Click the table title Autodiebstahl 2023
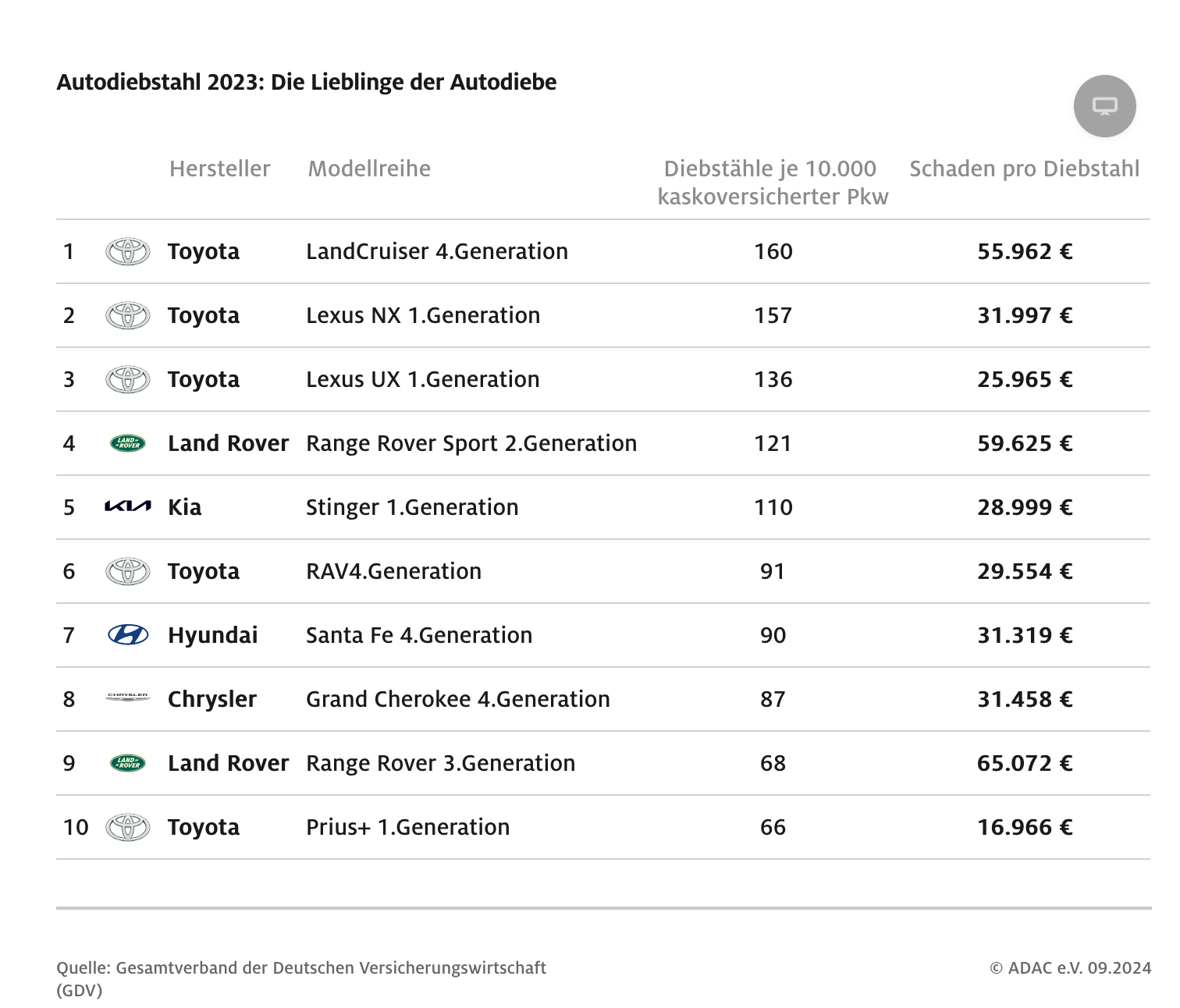The height and width of the screenshot is (1008, 1180). coord(307,82)
